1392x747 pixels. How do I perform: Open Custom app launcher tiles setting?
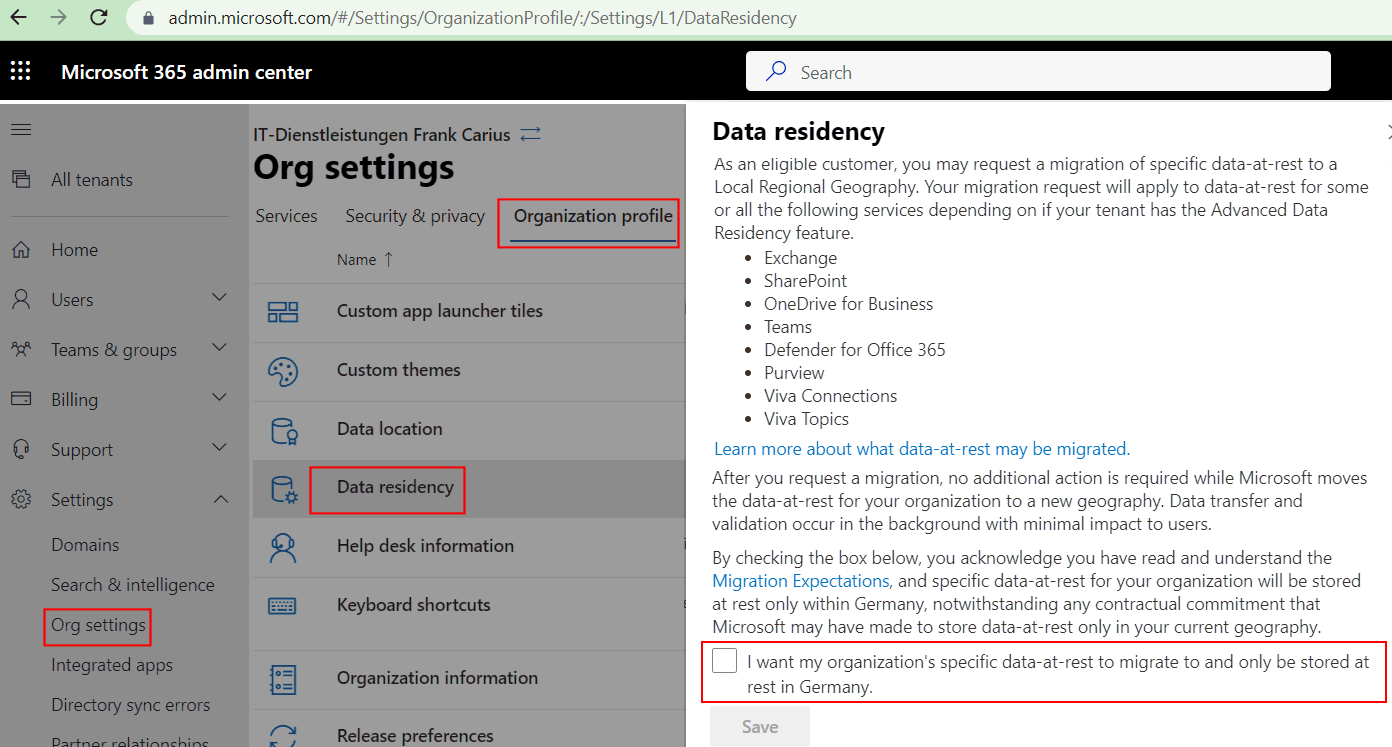pos(440,311)
